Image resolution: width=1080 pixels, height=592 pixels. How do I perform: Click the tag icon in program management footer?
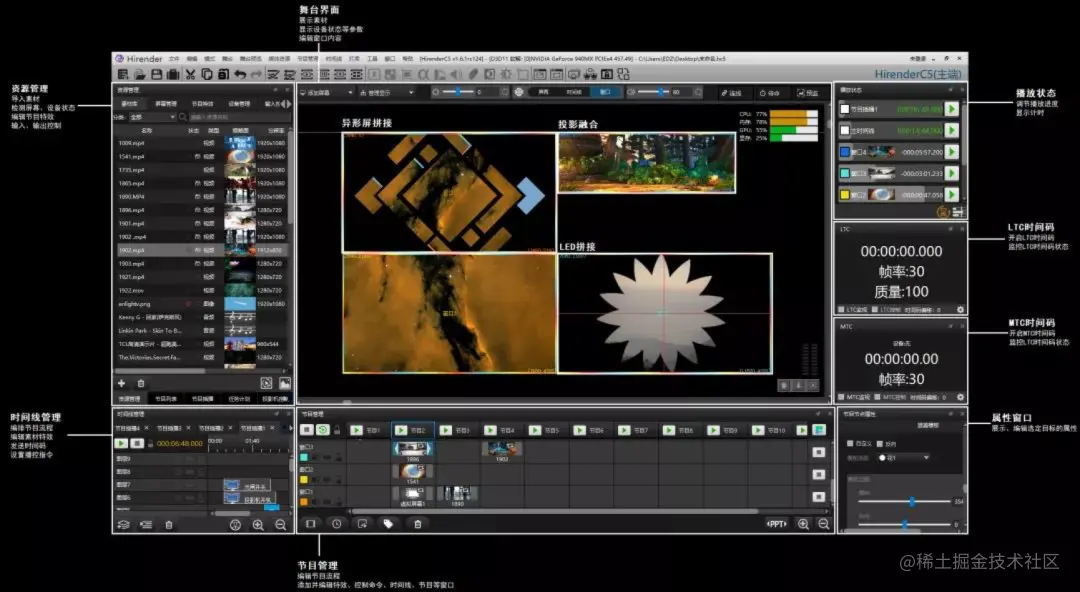click(x=388, y=524)
